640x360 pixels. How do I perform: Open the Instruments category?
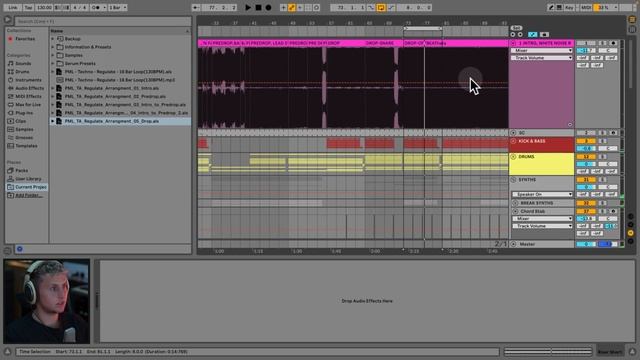(28, 80)
